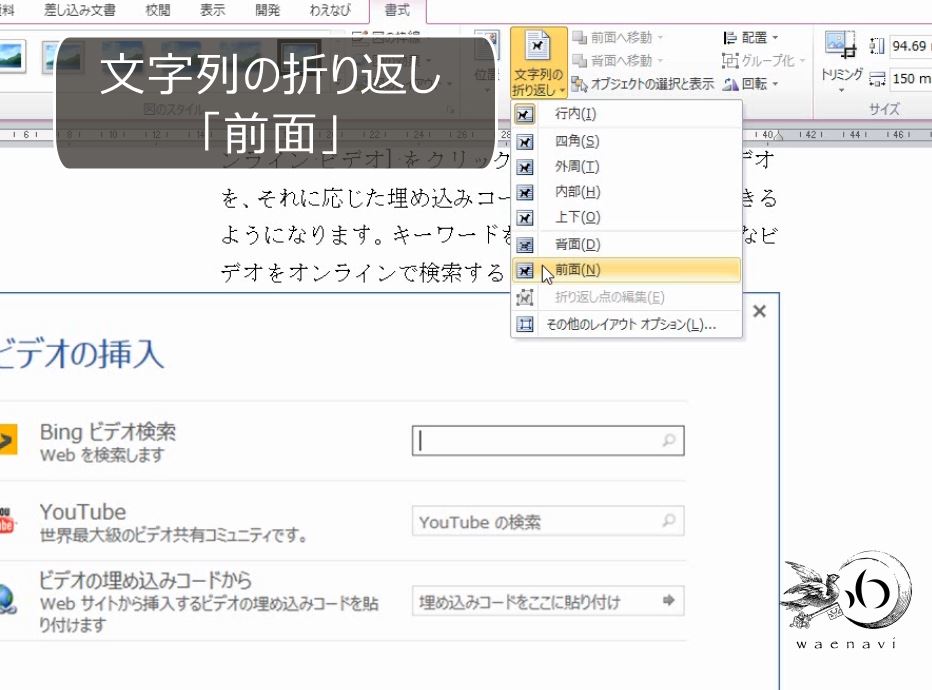Image resolution: width=932 pixels, height=690 pixels.
Task: Click the height value field 94.69
Action: (910, 46)
